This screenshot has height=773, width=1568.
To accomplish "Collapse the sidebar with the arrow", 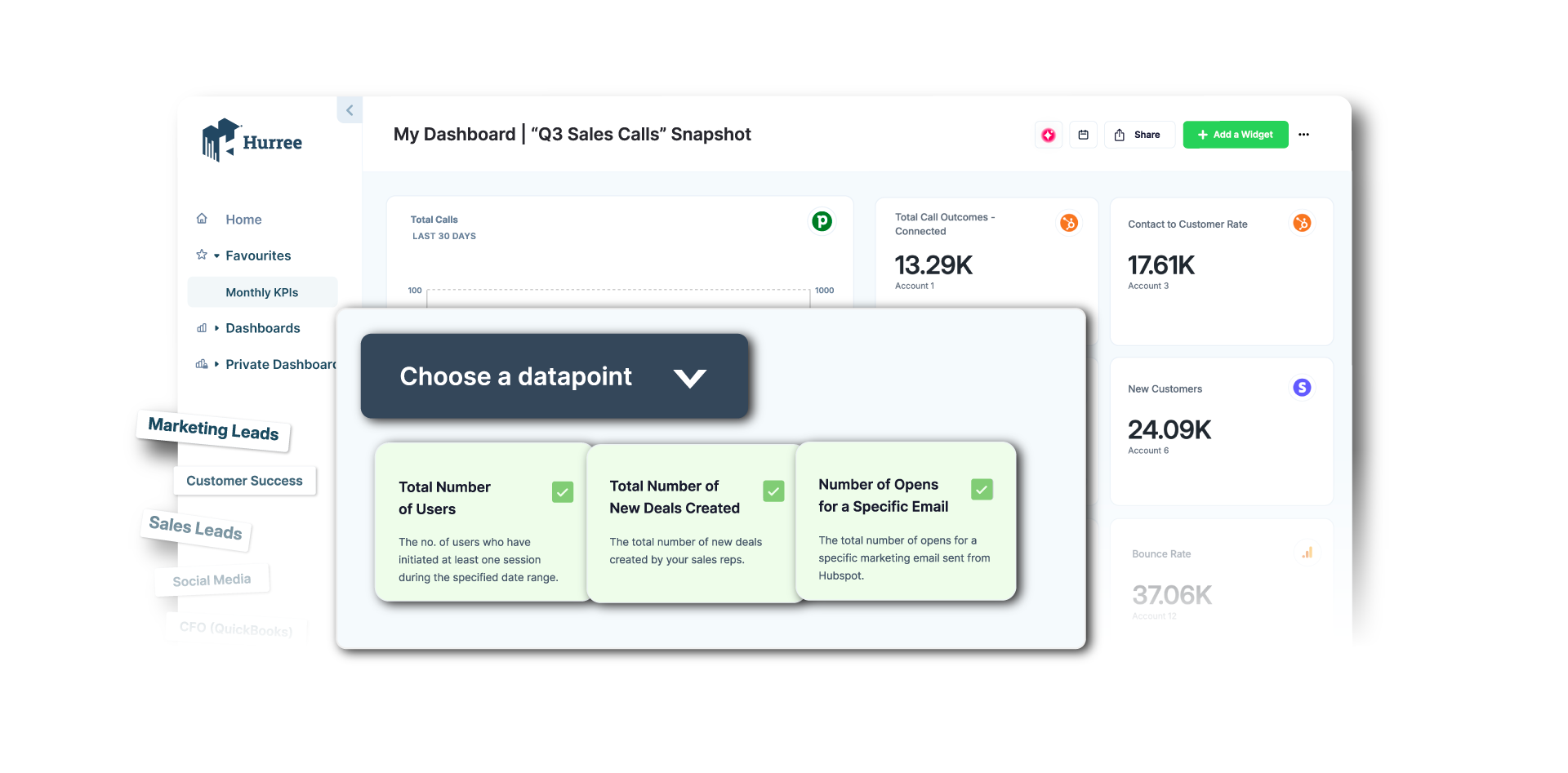I will pyautogui.click(x=350, y=110).
